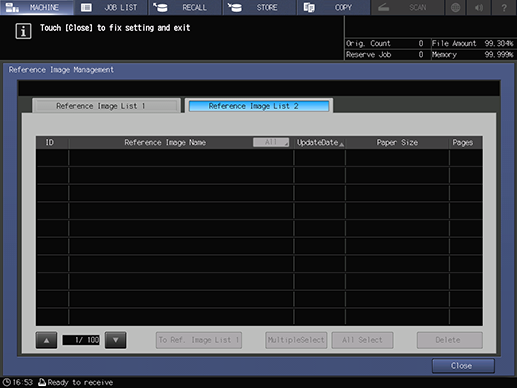Viewport: 517px width, 388px height.
Task: Click the speaker volume icon
Action: [479, 8]
